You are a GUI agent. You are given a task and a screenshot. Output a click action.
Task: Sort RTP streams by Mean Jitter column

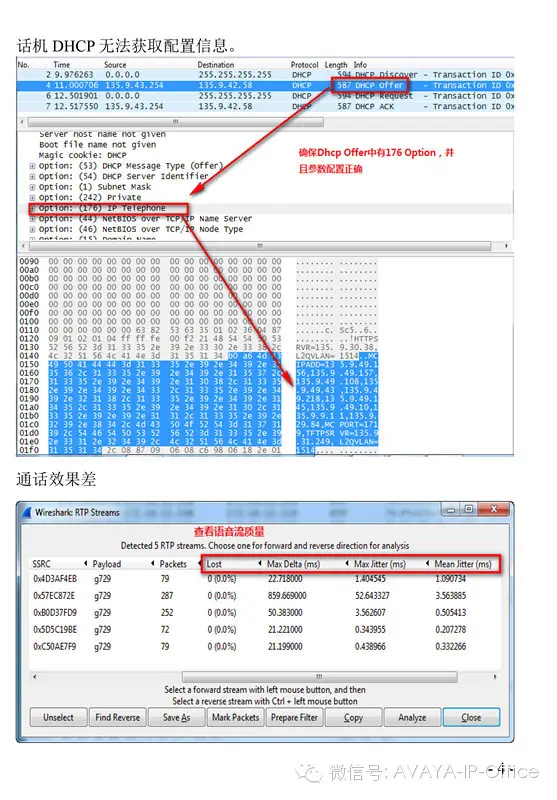463,564
